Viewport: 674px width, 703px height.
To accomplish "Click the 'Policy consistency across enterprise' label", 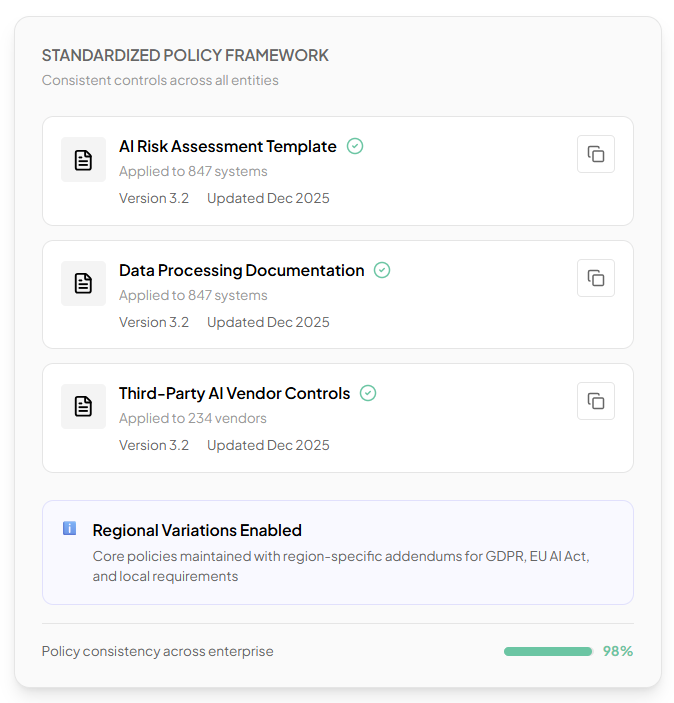I will (x=157, y=651).
